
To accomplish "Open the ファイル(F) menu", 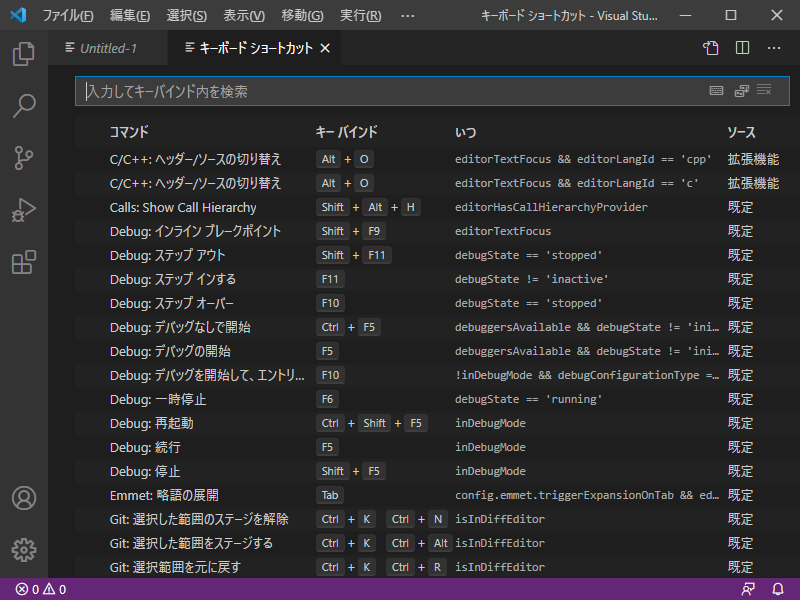I will [68, 16].
